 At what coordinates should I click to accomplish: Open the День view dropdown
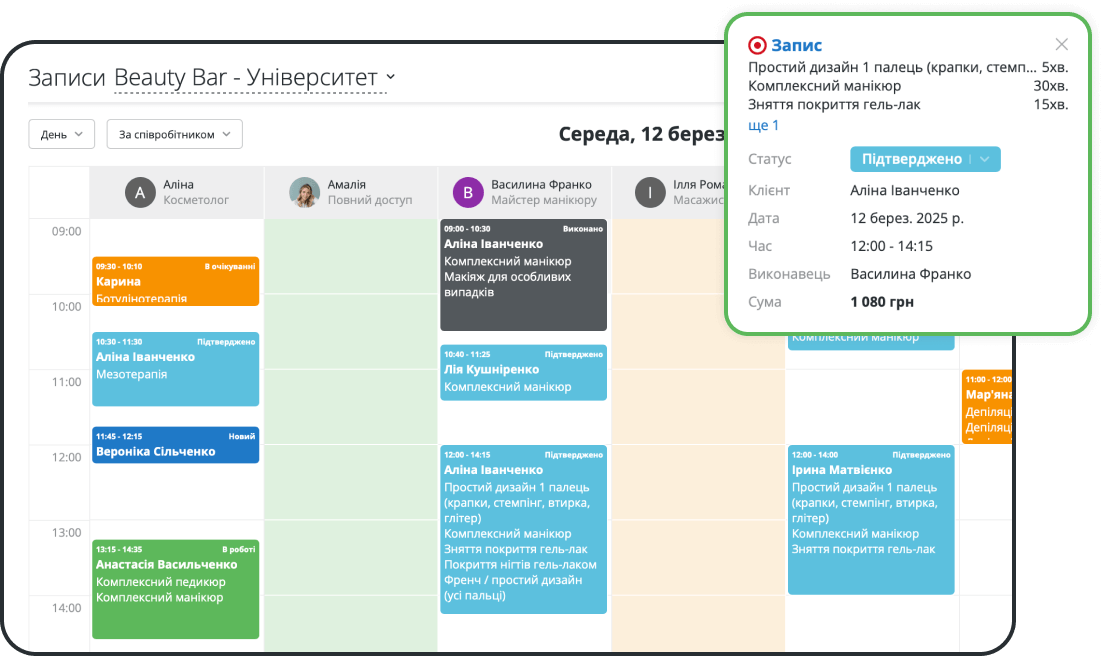pos(62,134)
